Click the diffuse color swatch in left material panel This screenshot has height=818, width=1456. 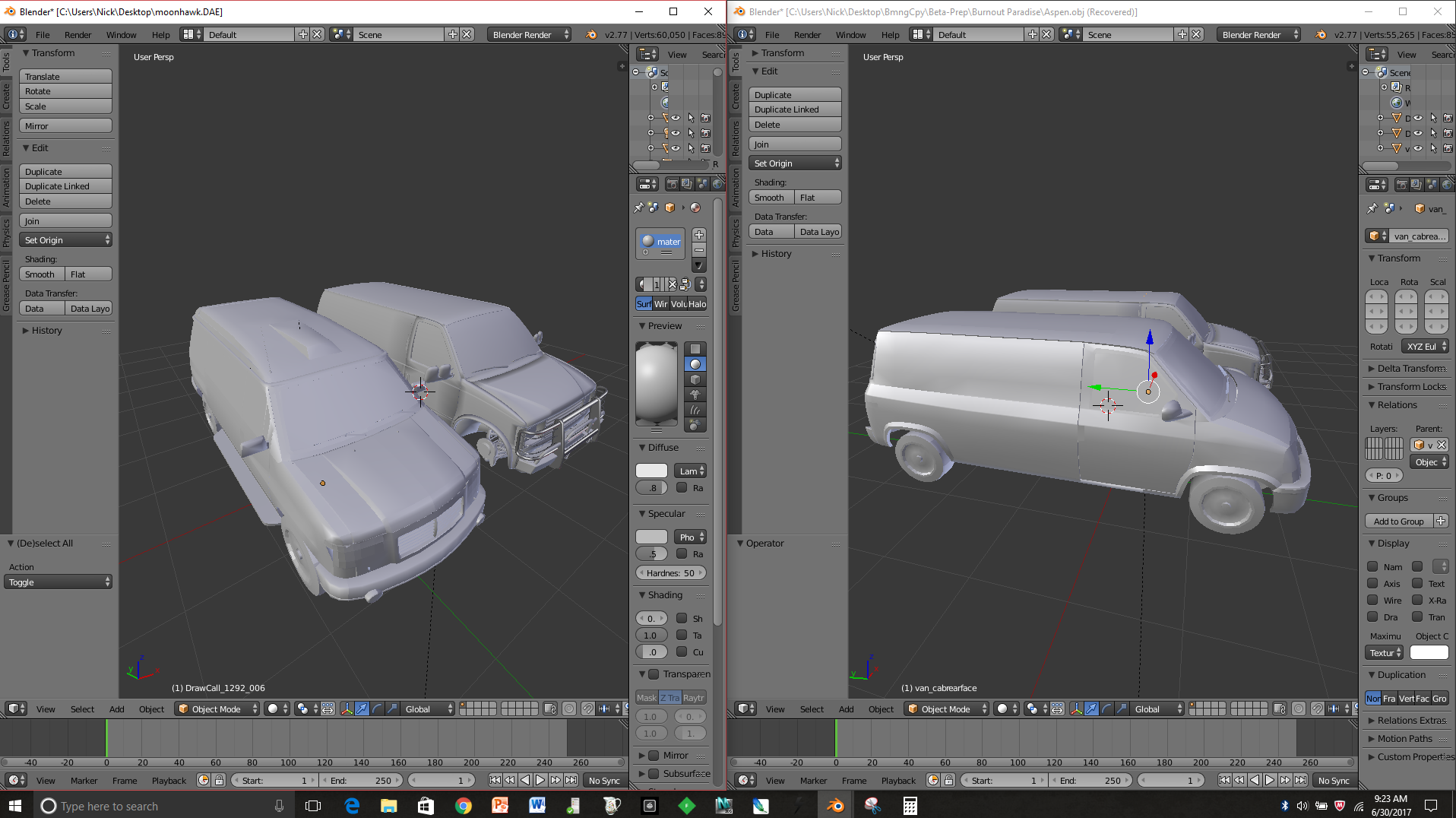coord(651,471)
